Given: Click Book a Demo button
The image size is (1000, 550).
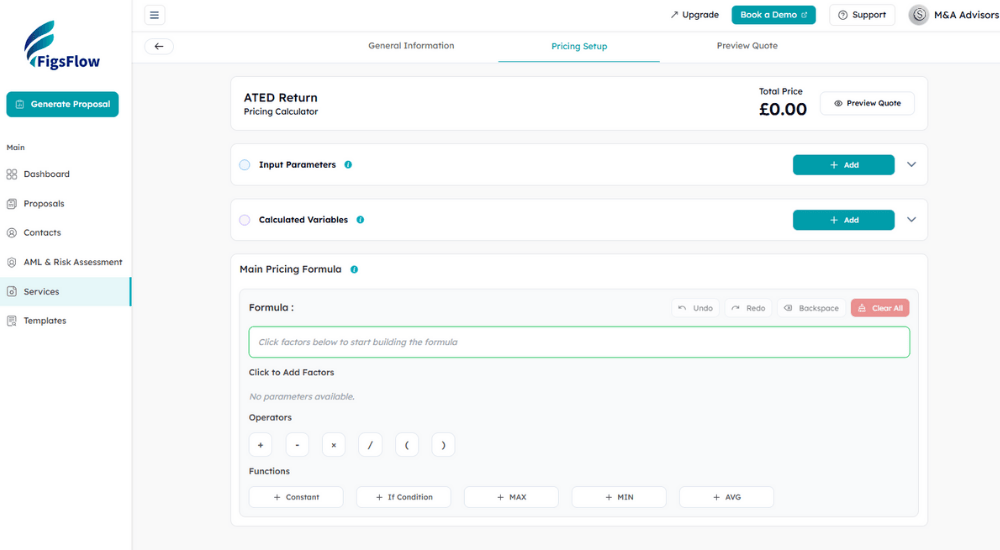Looking at the screenshot, I should tap(774, 15).
